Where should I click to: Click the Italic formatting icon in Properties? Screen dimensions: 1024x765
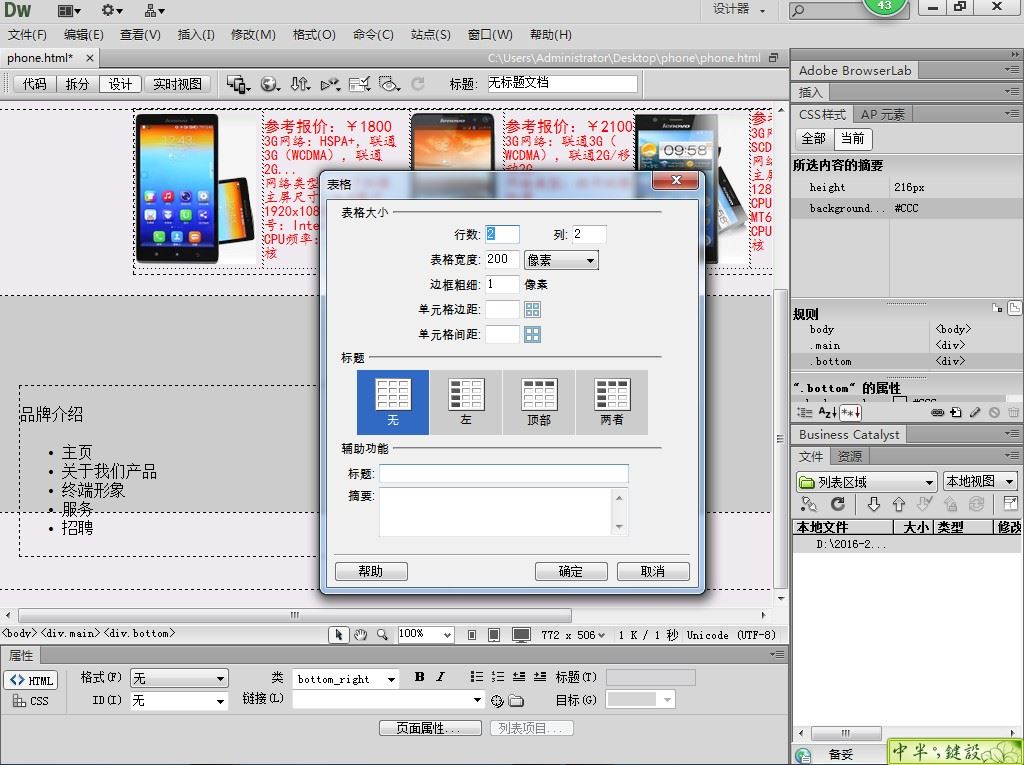pyautogui.click(x=440, y=677)
